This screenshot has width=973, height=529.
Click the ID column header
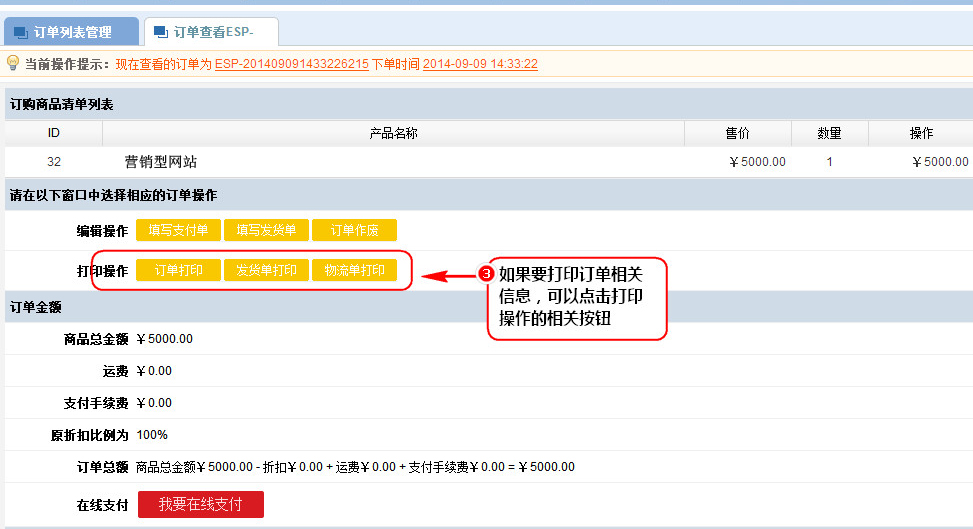pyautogui.click(x=54, y=133)
